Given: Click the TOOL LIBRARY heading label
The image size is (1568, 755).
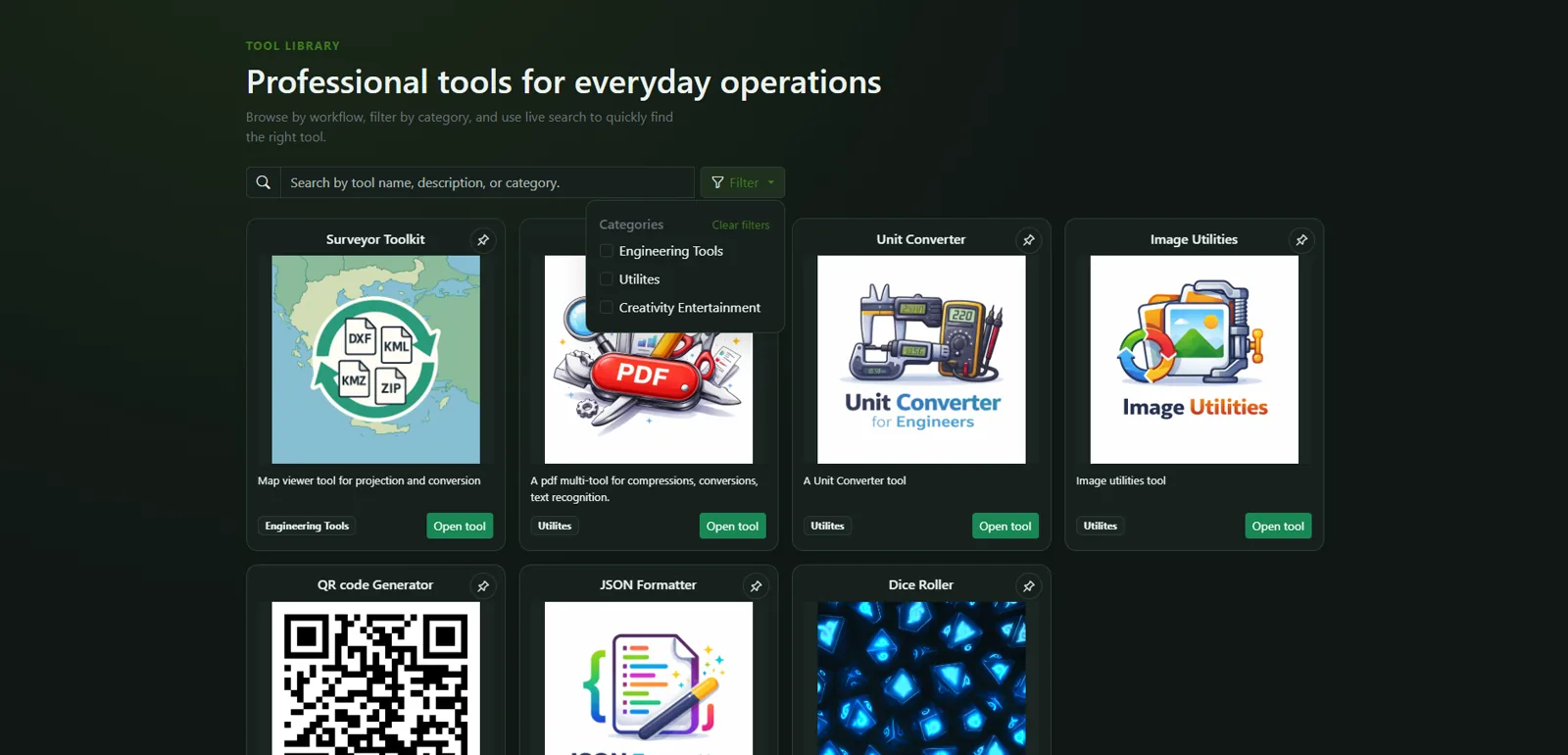Looking at the screenshot, I should click(293, 46).
